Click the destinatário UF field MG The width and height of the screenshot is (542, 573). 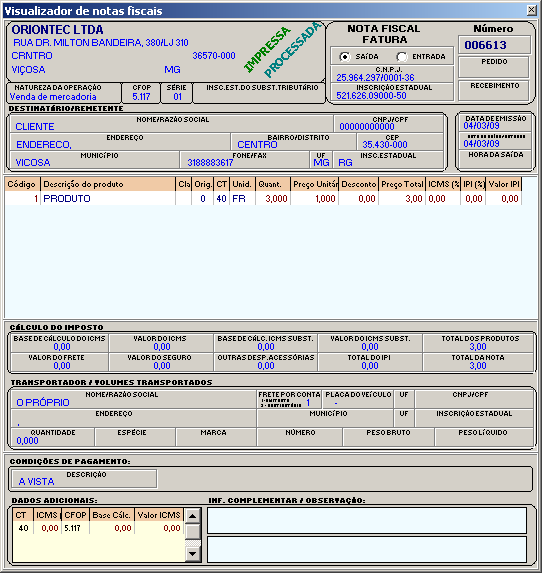click(x=321, y=159)
